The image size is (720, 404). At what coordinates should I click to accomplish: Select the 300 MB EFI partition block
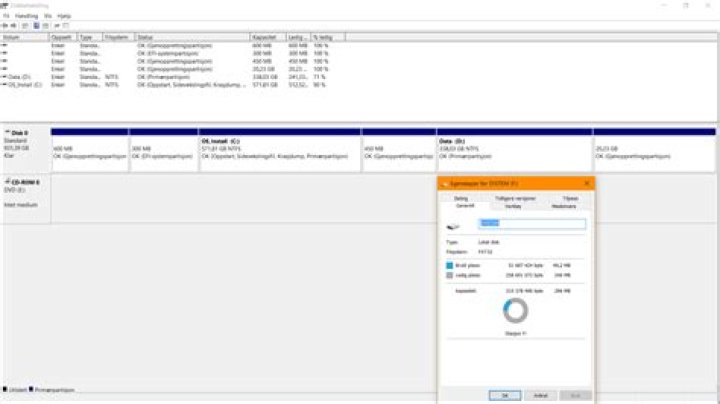(163, 150)
